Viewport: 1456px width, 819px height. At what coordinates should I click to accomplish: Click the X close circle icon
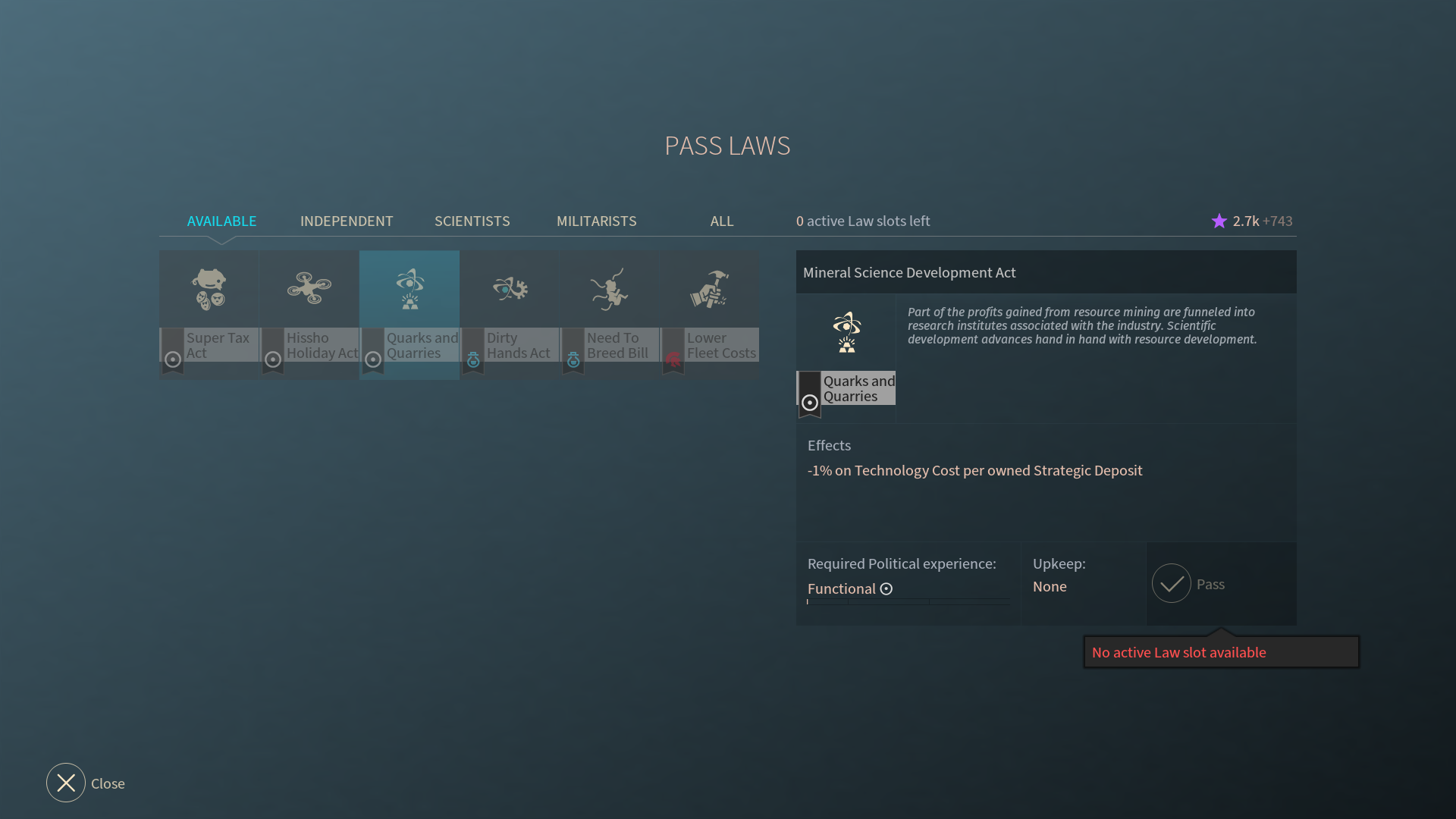coord(66,783)
